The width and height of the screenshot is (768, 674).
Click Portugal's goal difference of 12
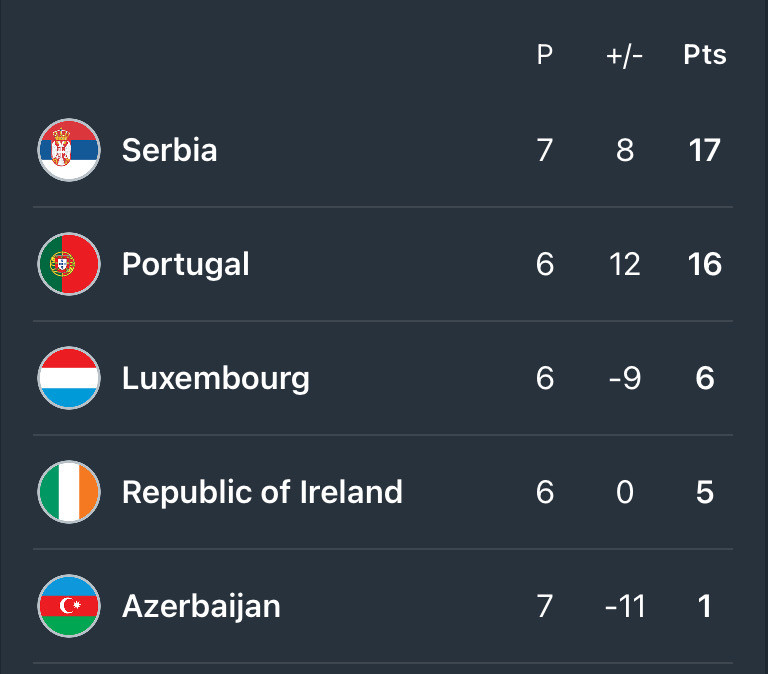624,264
